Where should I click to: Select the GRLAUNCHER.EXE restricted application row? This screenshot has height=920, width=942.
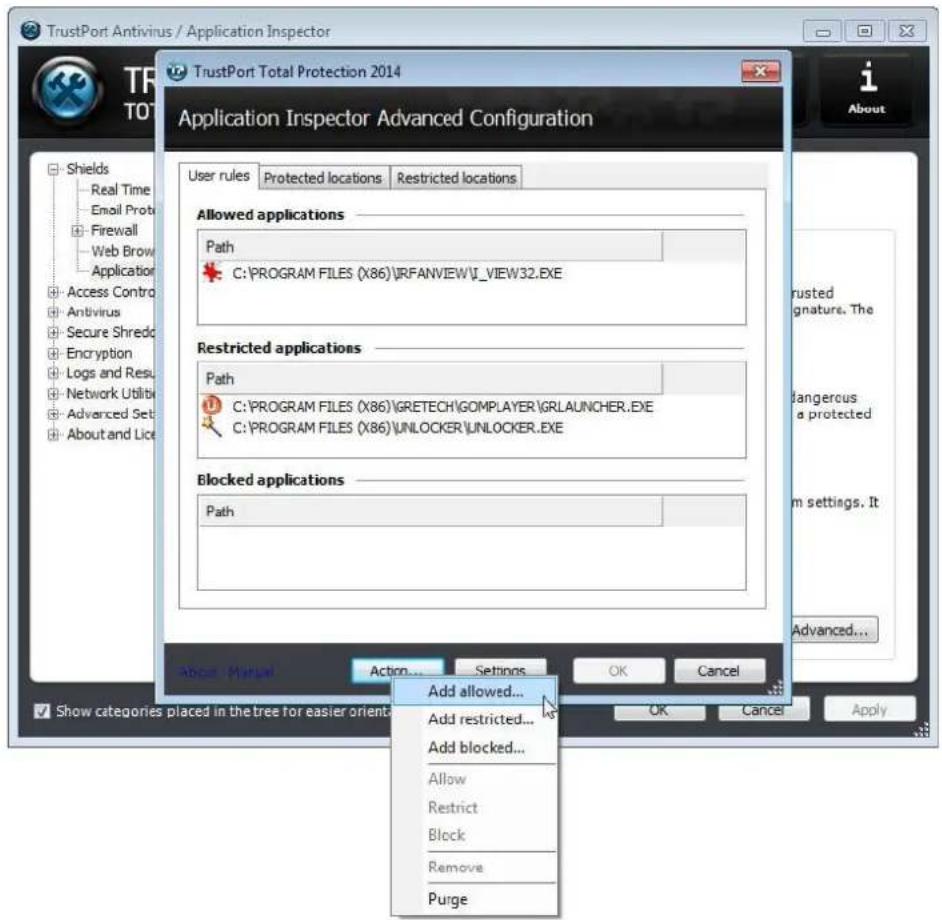tap(472, 407)
